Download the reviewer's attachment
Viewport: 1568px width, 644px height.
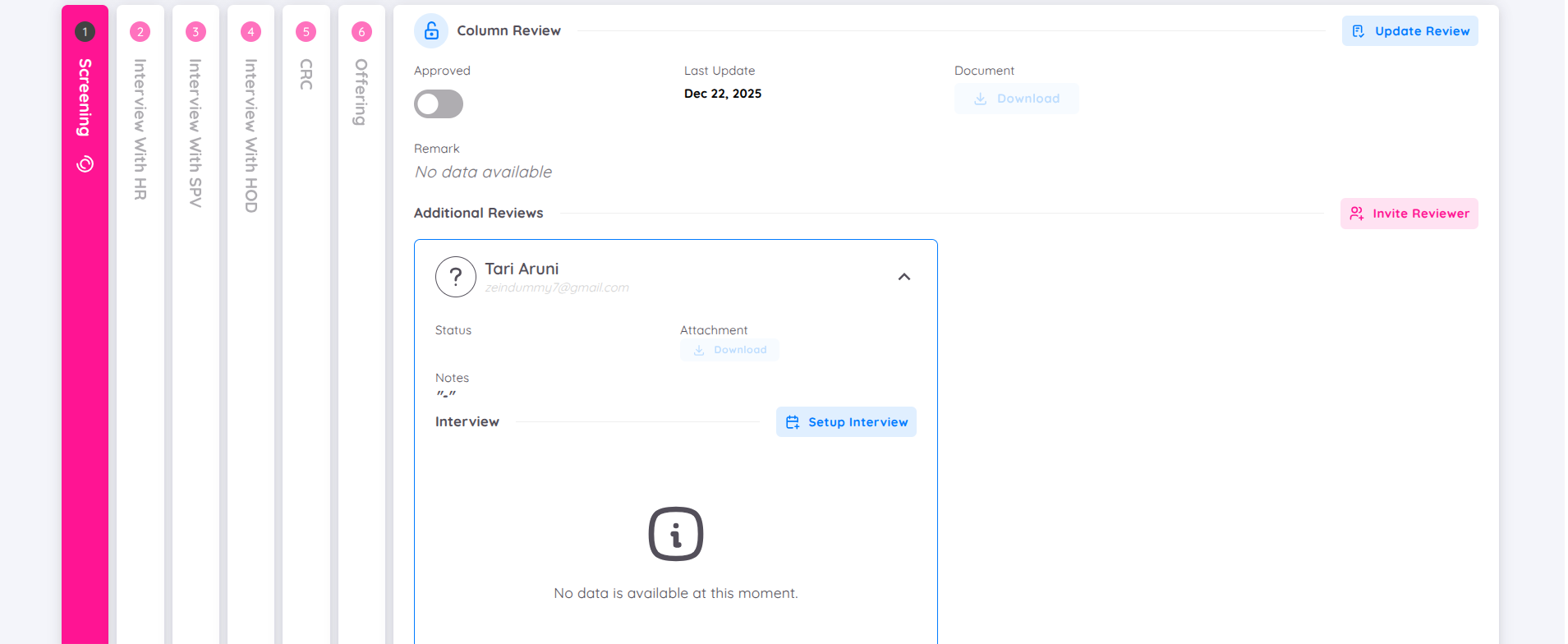[x=729, y=350]
